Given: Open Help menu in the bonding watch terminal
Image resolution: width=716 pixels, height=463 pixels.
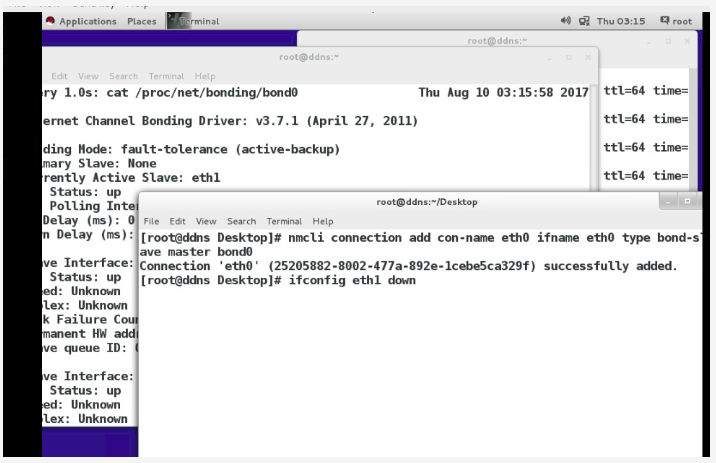Looking at the screenshot, I should (x=205, y=76).
